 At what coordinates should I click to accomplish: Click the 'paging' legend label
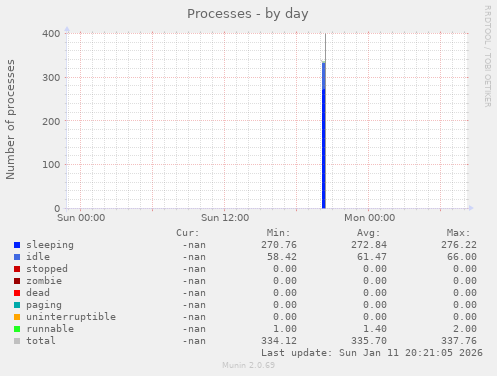tap(44, 305)
